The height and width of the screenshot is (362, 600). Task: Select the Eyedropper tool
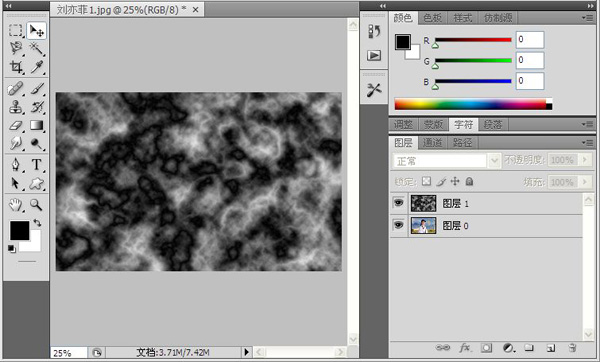tap(37, 67)
